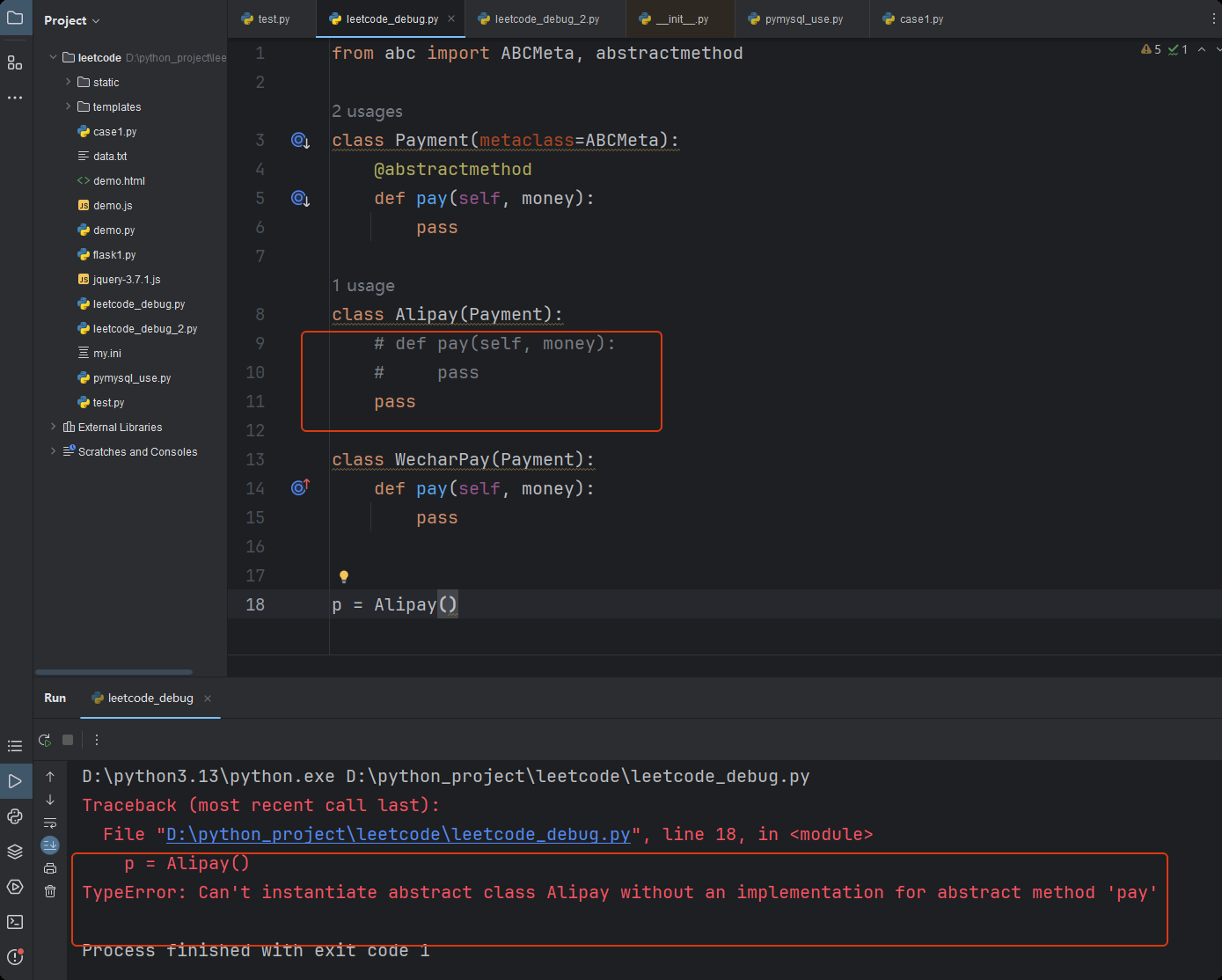Show more tool windows ellipsis icon

click(x=15, y=98)
